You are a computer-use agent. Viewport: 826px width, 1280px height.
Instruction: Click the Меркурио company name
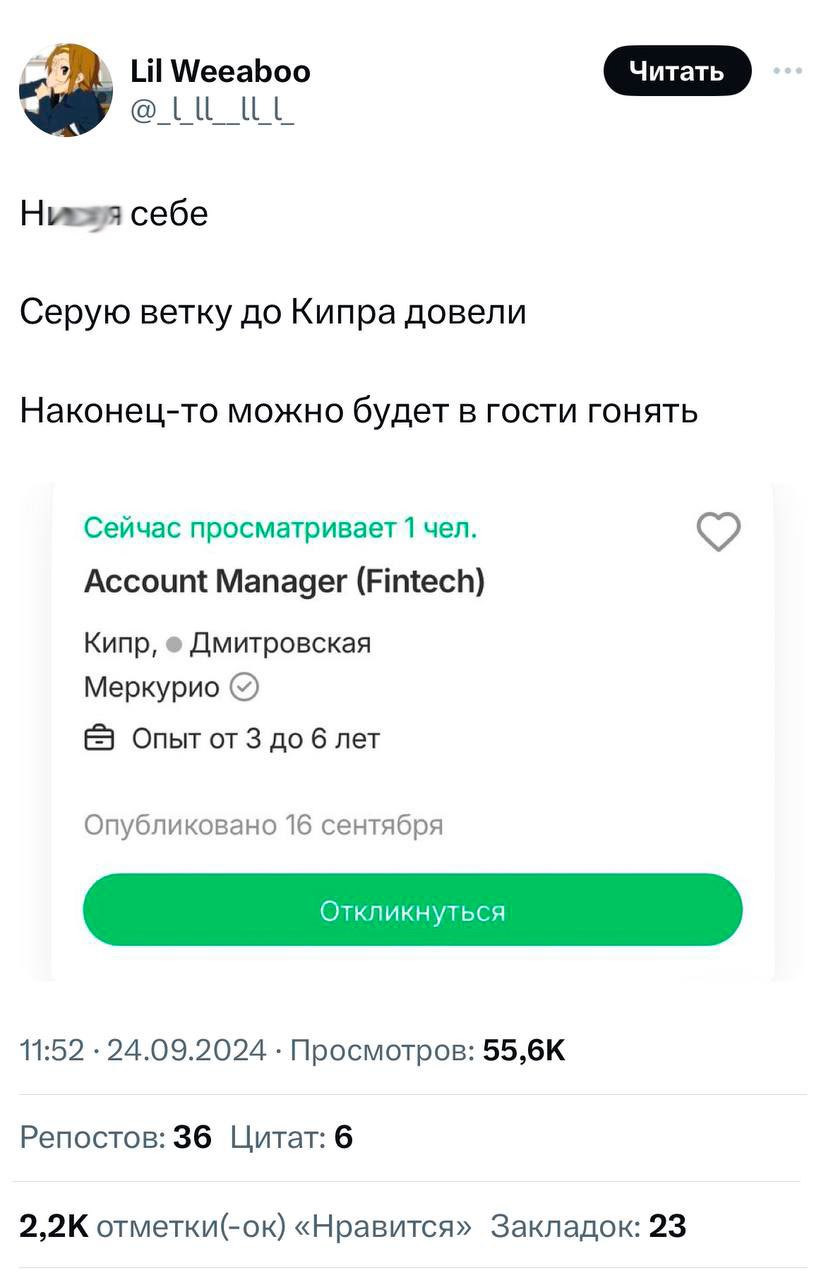click(x=151, y=688)
